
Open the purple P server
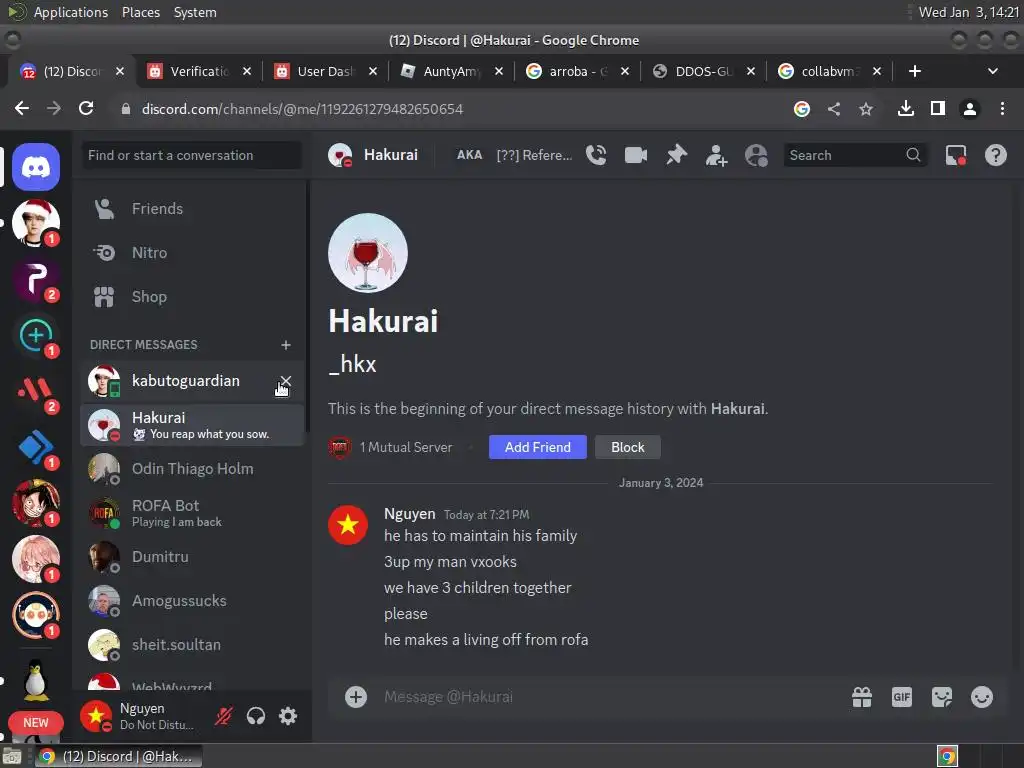[36, 279]
